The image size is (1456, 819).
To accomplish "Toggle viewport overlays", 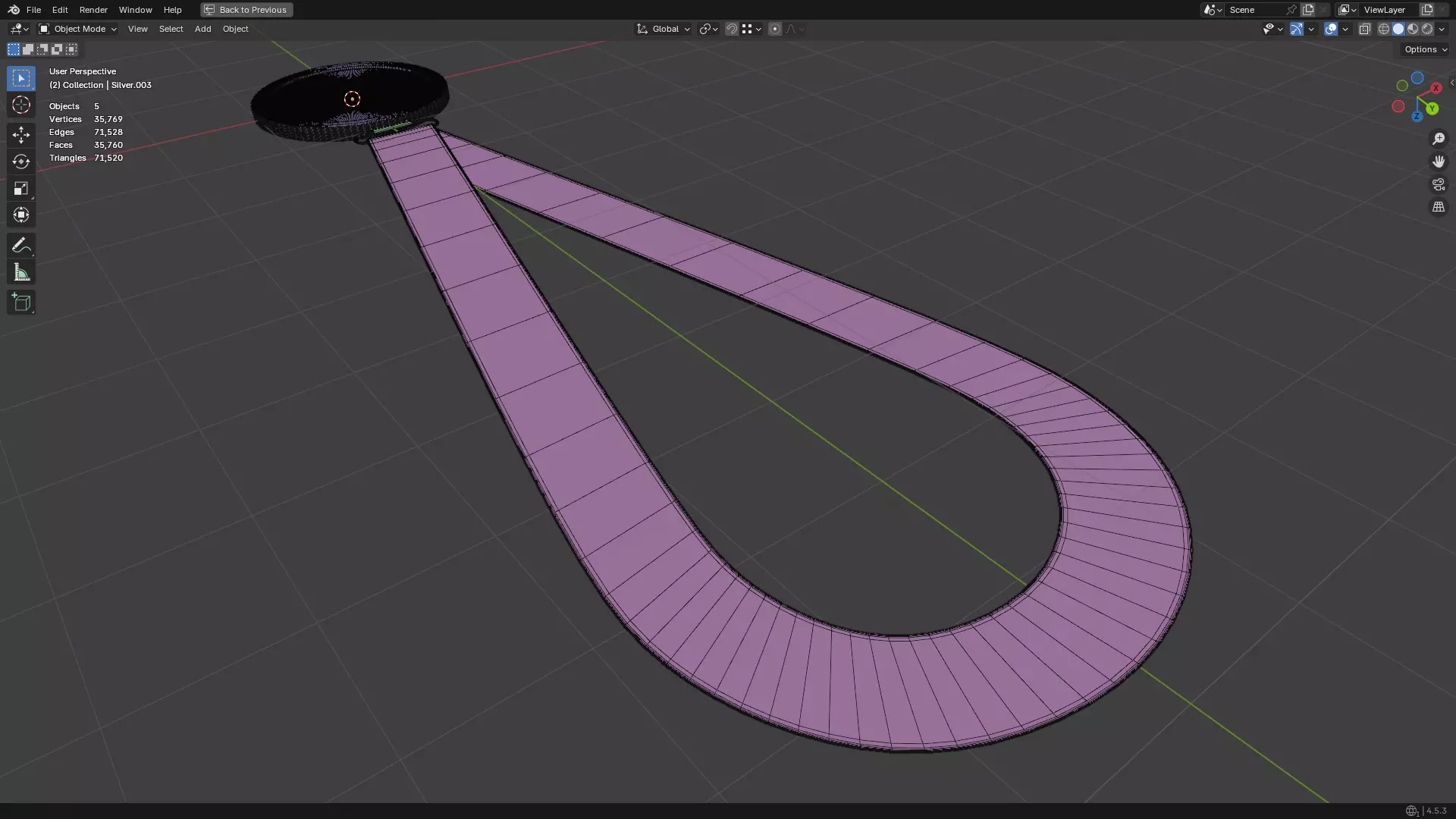I will click(x=1331, y=29).
